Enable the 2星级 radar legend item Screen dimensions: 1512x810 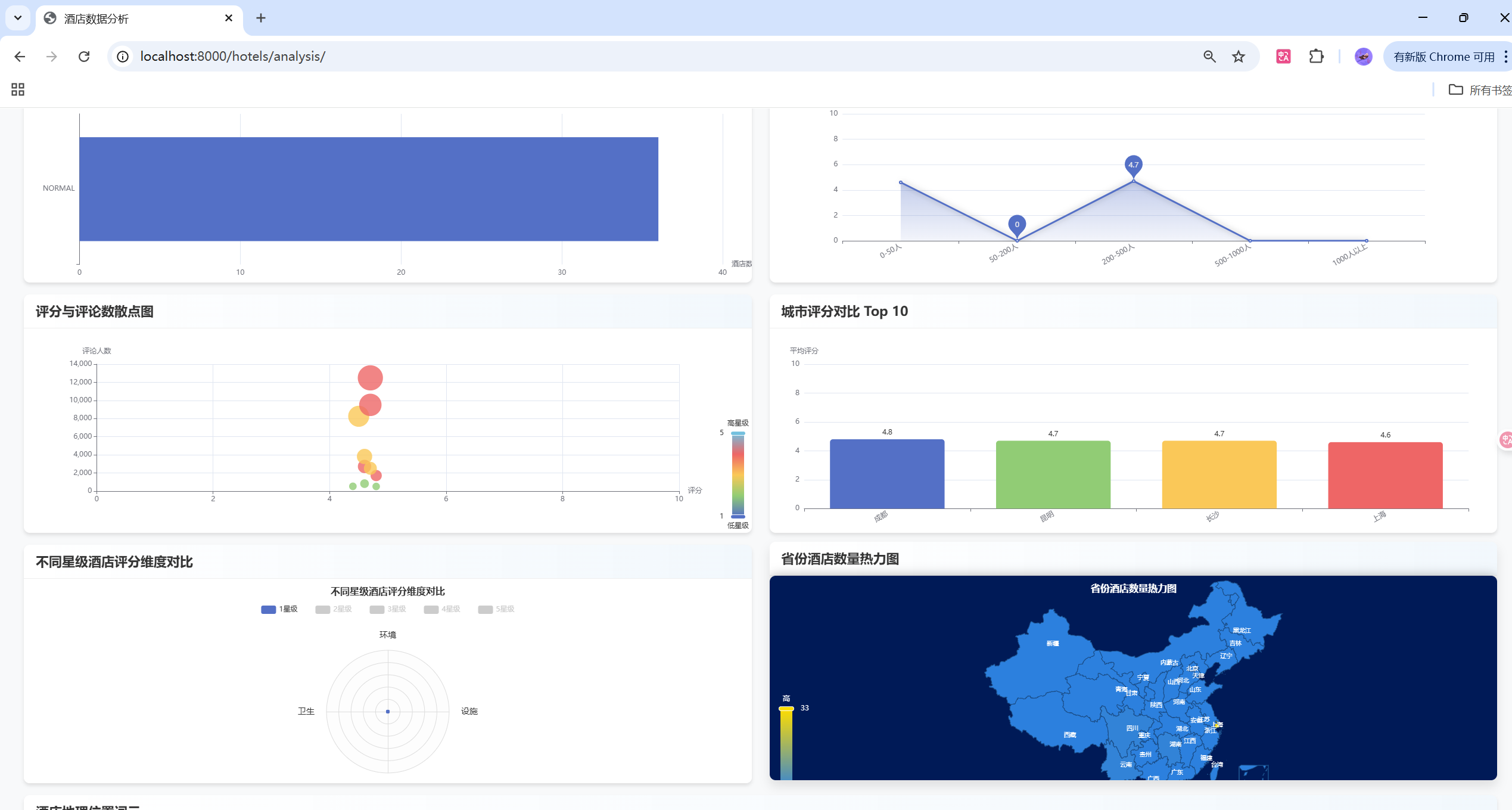click(334, 609)
